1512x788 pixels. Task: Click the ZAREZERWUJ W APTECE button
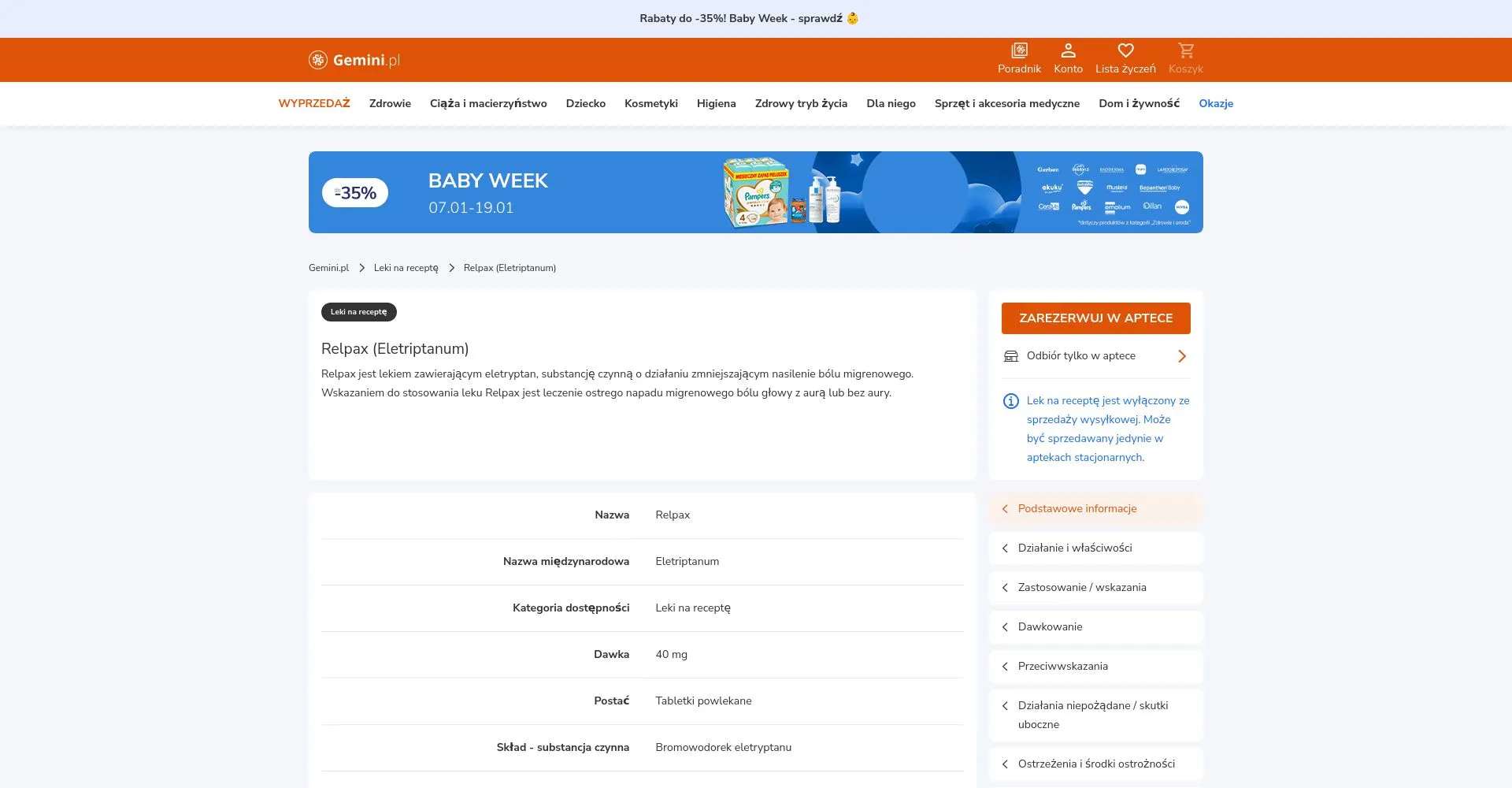tap(1095, 318)
